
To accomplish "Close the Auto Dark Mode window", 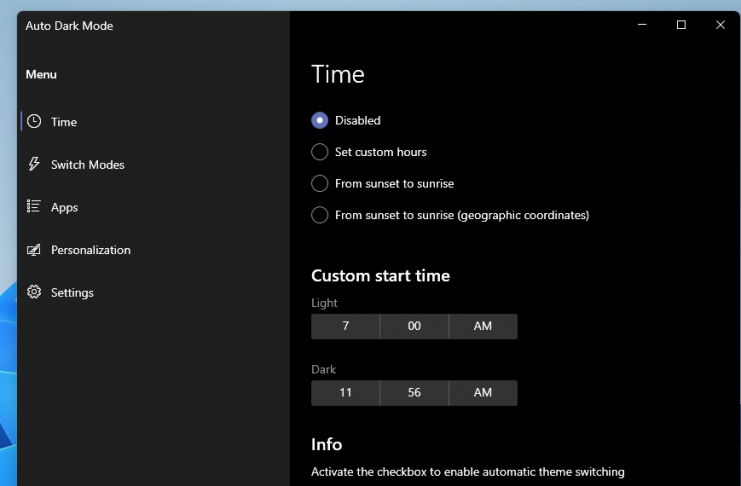I will (720, 25).
